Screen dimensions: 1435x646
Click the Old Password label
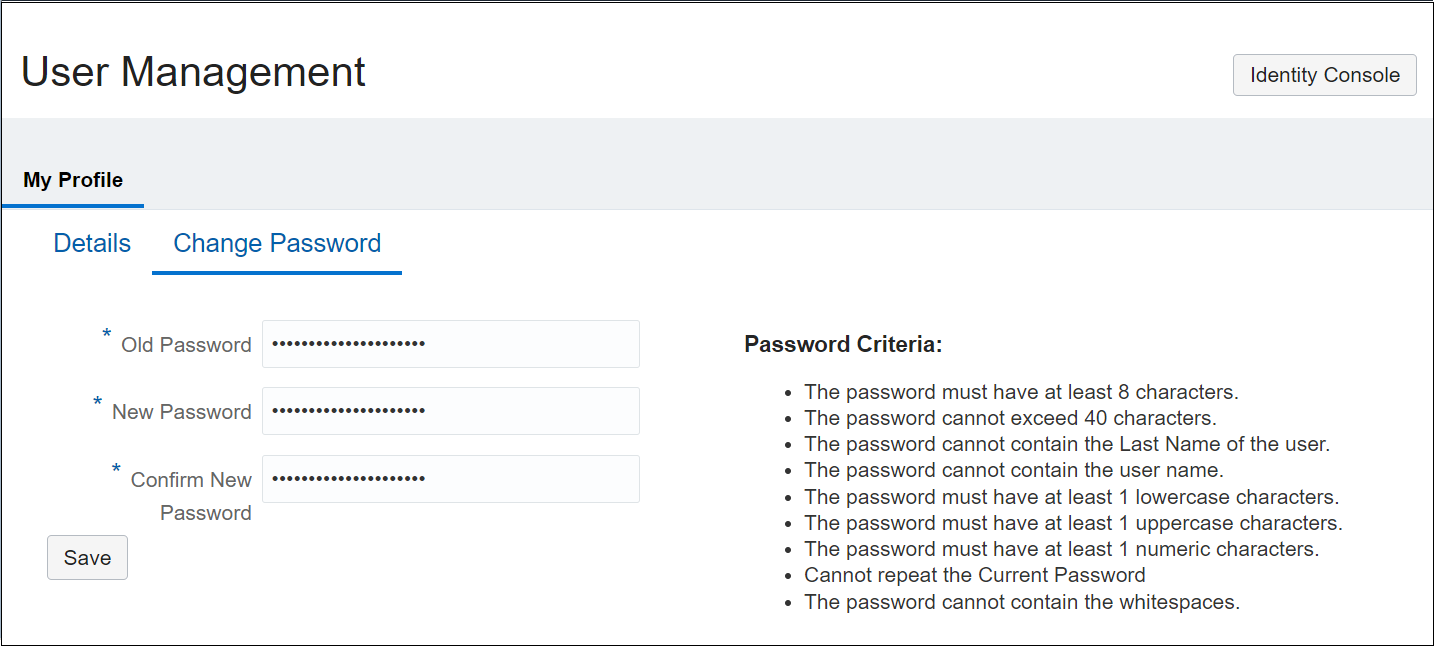pyautogui.click(x=185, y=344)
